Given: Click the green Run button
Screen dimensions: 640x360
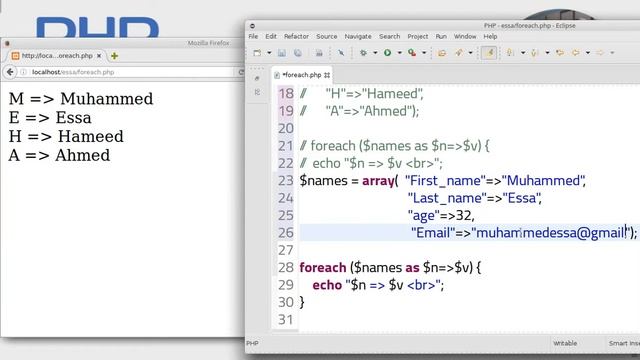Looking at the screenshot, I should click(387, 53).
